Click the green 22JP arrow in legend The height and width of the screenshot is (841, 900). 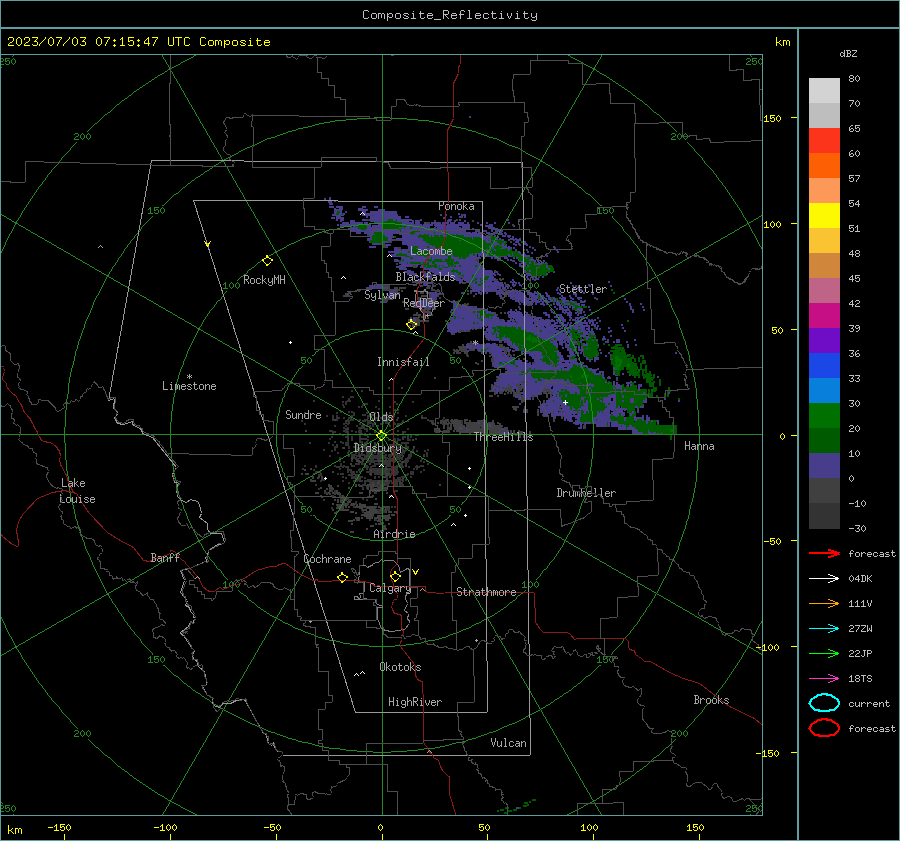pos(824,653)
